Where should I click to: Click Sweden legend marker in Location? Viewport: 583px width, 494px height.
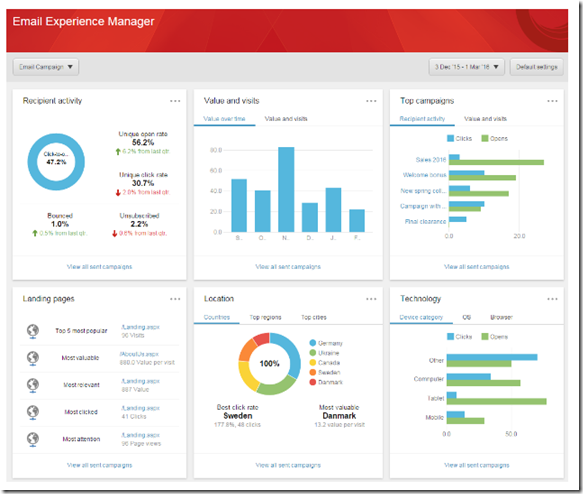[x=313, y=372]
